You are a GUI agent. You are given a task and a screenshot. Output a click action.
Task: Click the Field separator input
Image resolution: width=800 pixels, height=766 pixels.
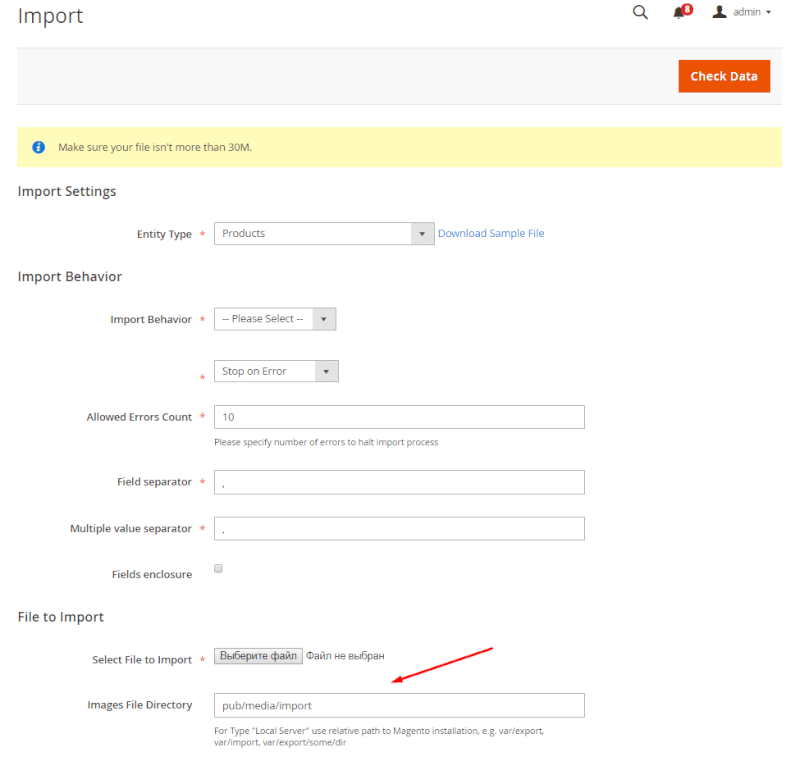[x=399, y=481]
